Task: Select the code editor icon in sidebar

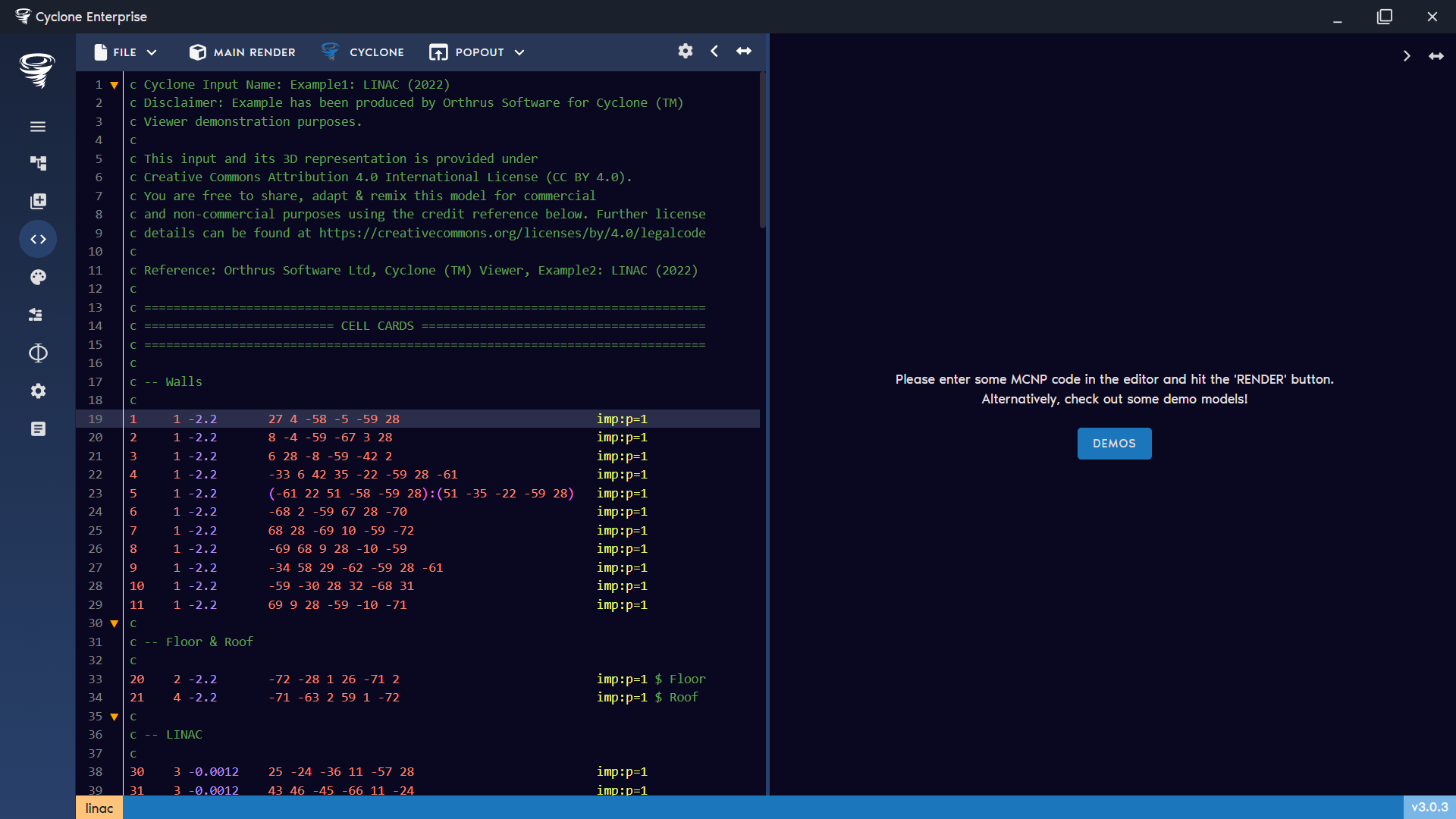Action: [x=38, y=239]
